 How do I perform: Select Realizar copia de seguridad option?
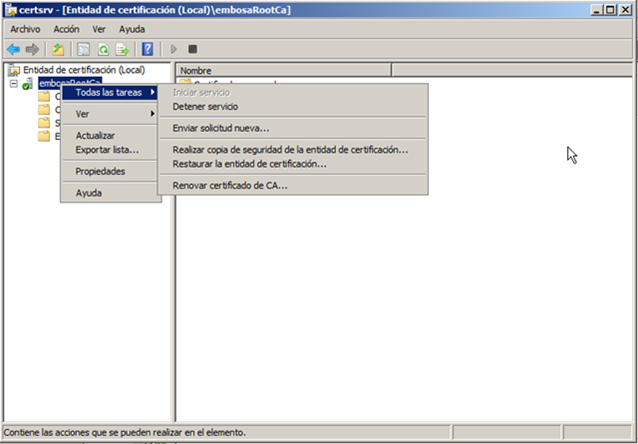[290, 149]
